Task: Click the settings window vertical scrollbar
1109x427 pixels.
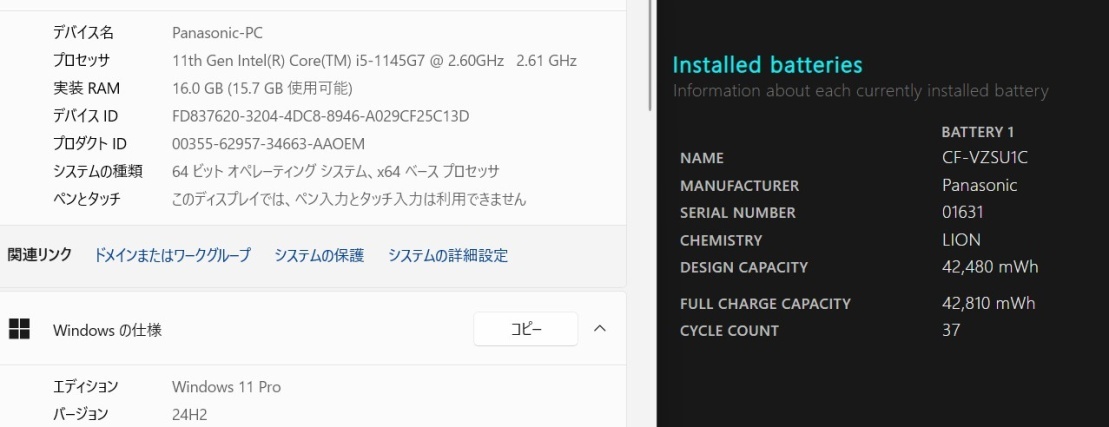Action: click(x=651, y=55)
